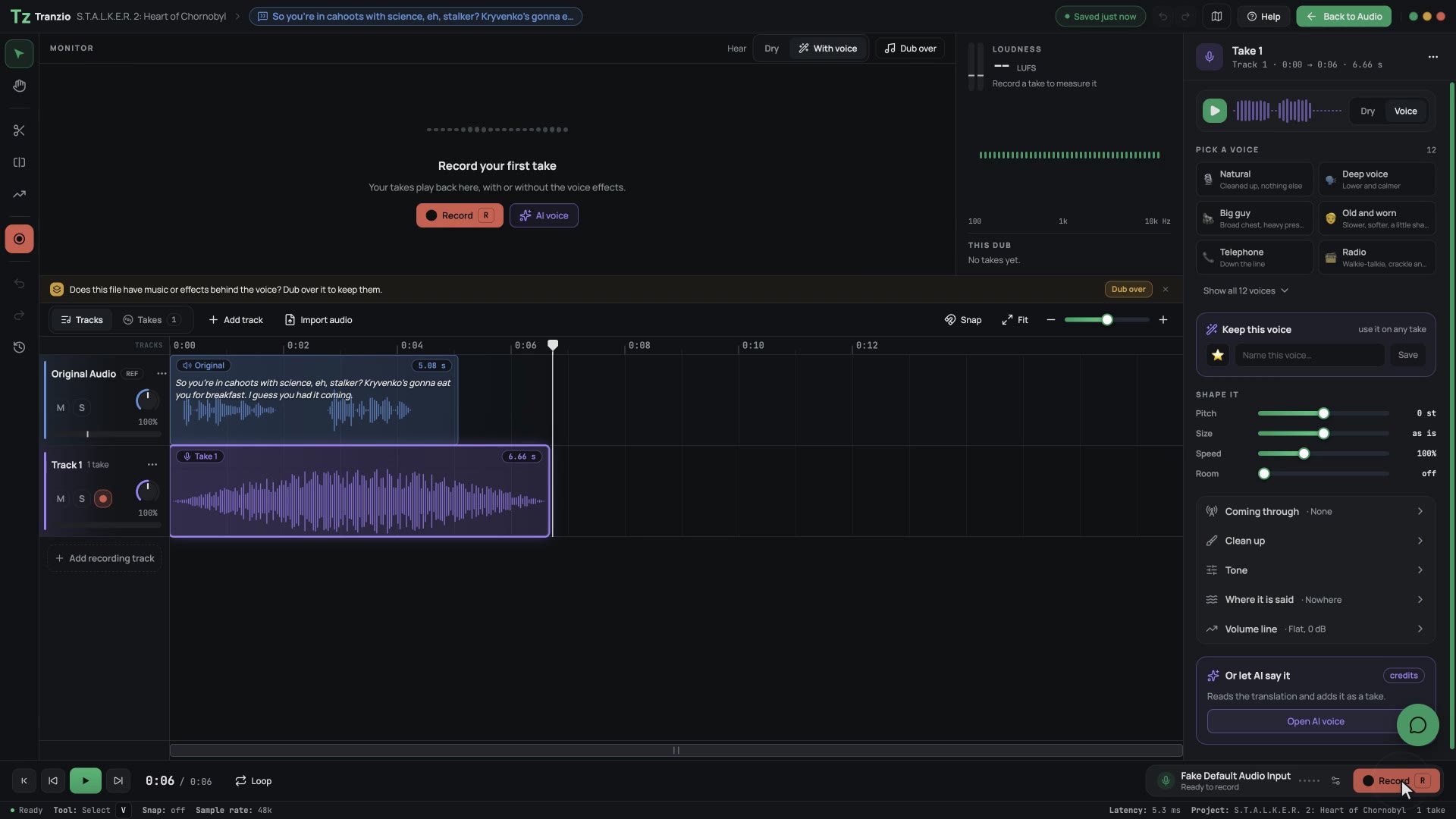This screenshot has height=819, width=1456.
Task: Expand the Coming through section
Action: click(x=1315, y=512)
